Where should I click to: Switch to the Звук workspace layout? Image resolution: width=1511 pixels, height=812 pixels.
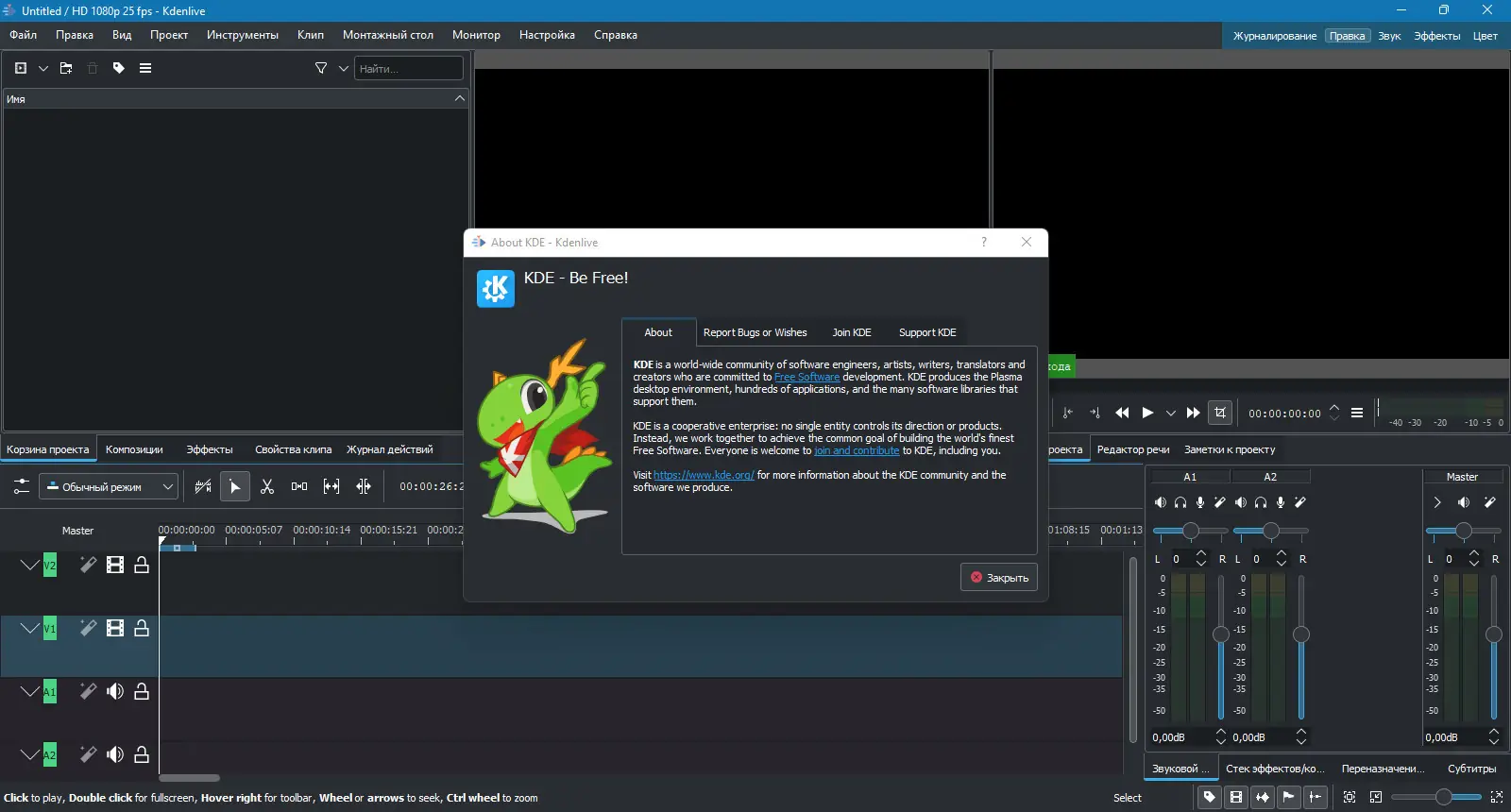(x=1389, y=36)
